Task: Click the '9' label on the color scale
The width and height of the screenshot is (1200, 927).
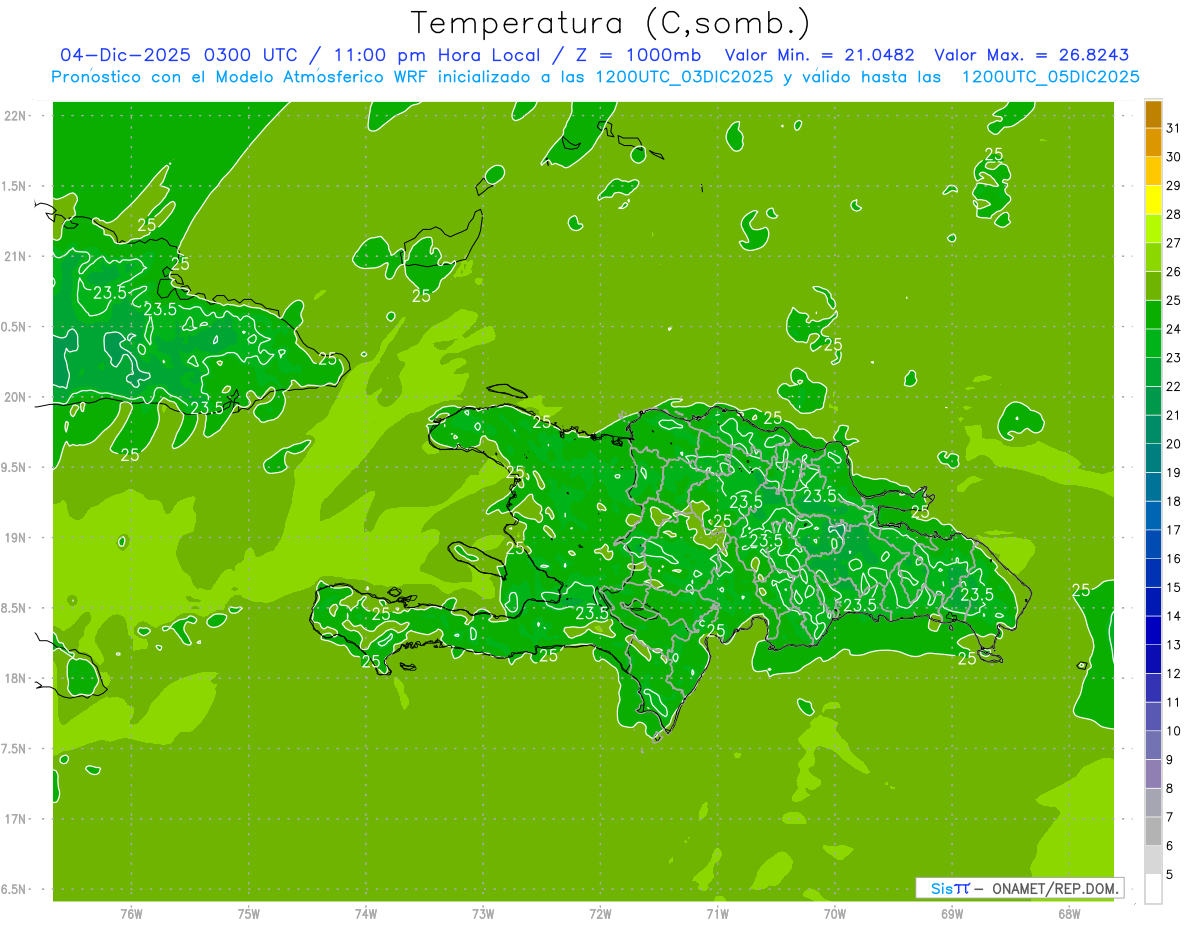Action: 1170,760
